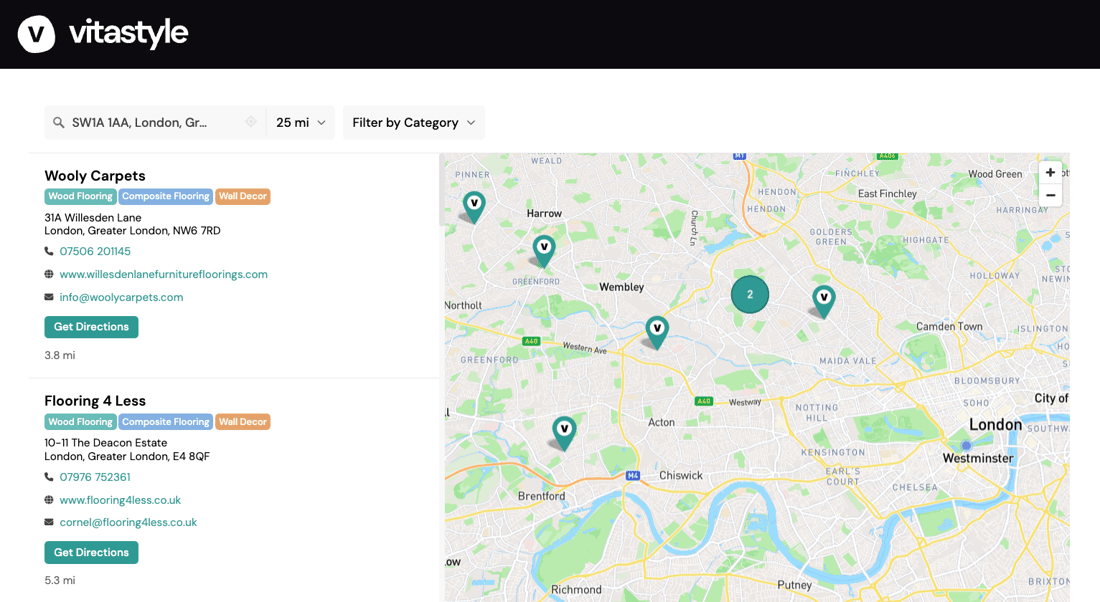Select the Composite Flooring tag on Wooly Carpets

(x=165, y=196)
